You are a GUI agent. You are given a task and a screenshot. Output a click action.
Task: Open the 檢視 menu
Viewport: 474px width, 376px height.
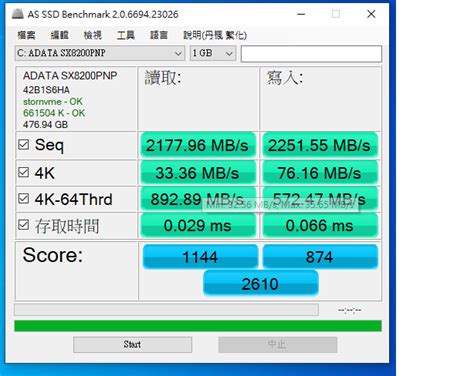click(x=92, y=35)
